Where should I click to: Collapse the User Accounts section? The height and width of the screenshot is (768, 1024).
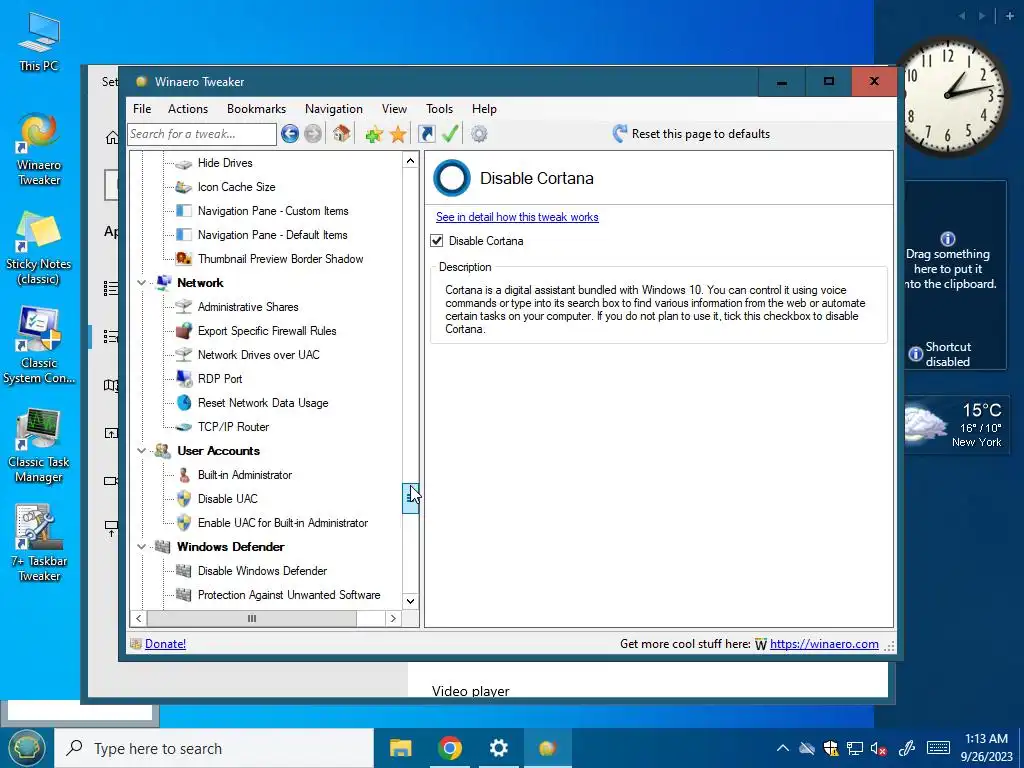tap(141, 451)
